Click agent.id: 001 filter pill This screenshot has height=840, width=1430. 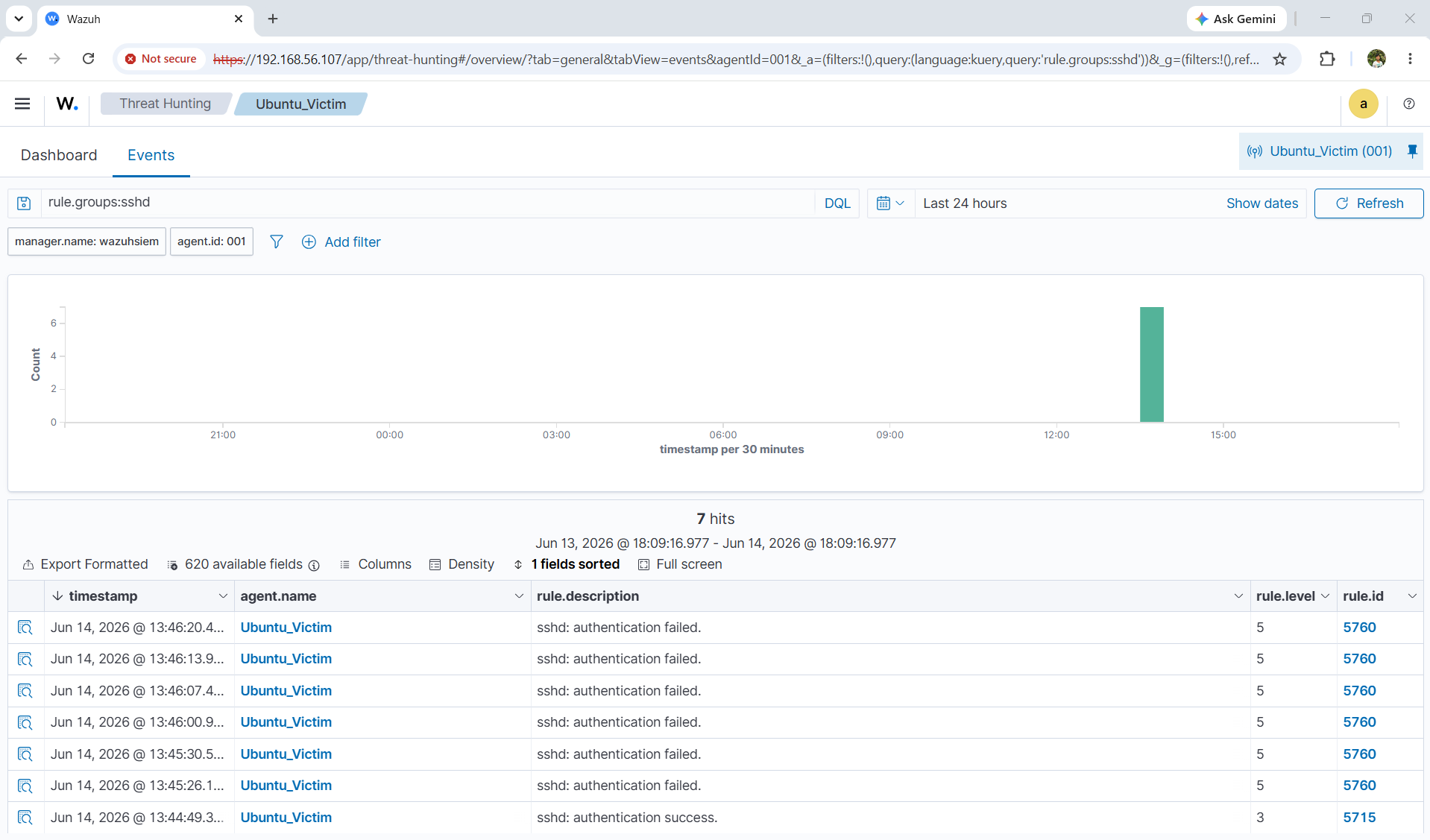tap(212, 241)
